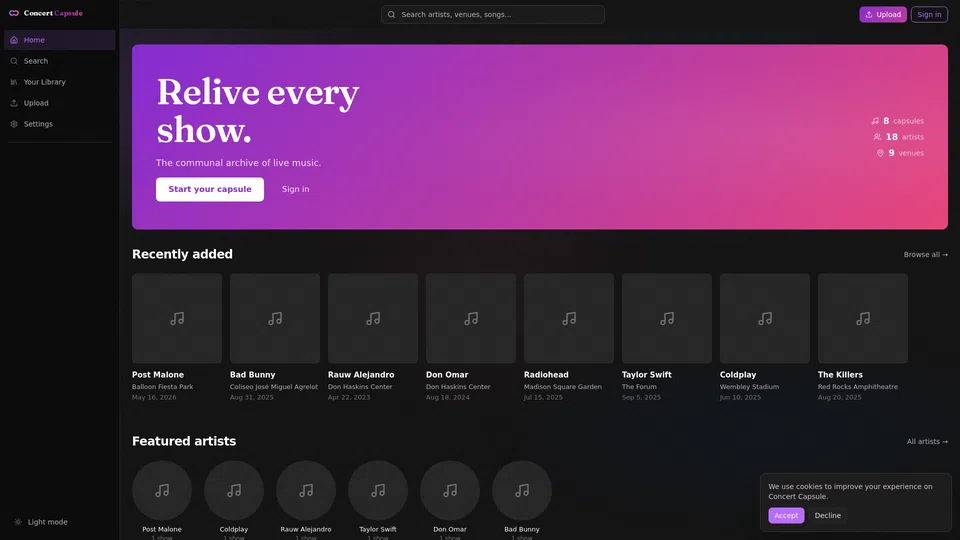The image size is (960, 540).
Task: Click the 'Red Rocks Amphitheatre' venue text
Action: pyautogui.click(x=858, y=387)
